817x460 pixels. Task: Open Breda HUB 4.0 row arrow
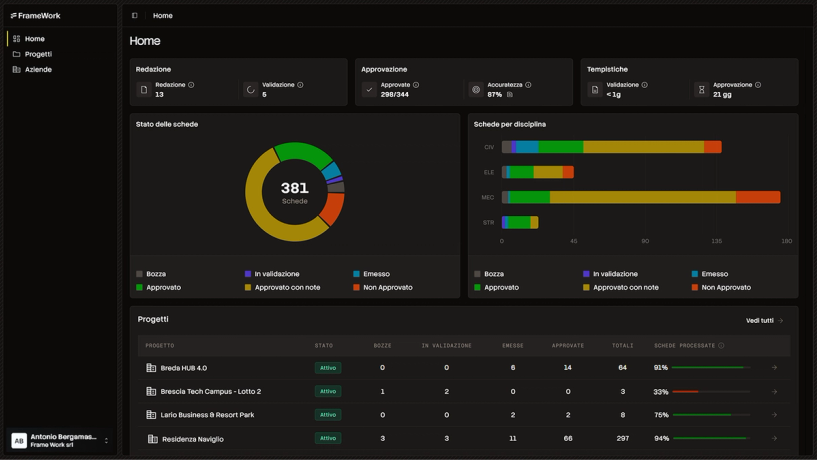pos(774,368)
